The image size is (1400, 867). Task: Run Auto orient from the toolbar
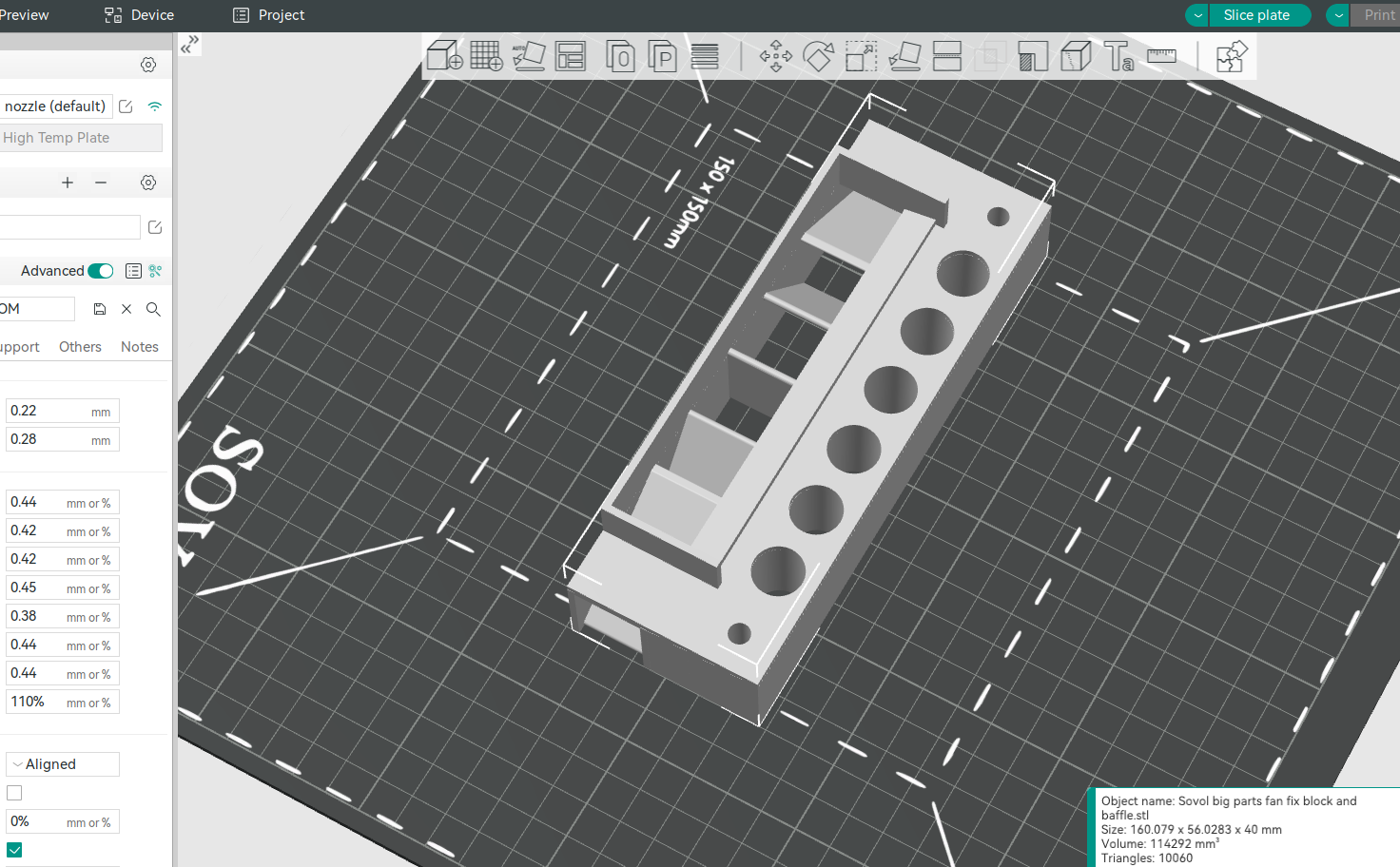[529, 56]
